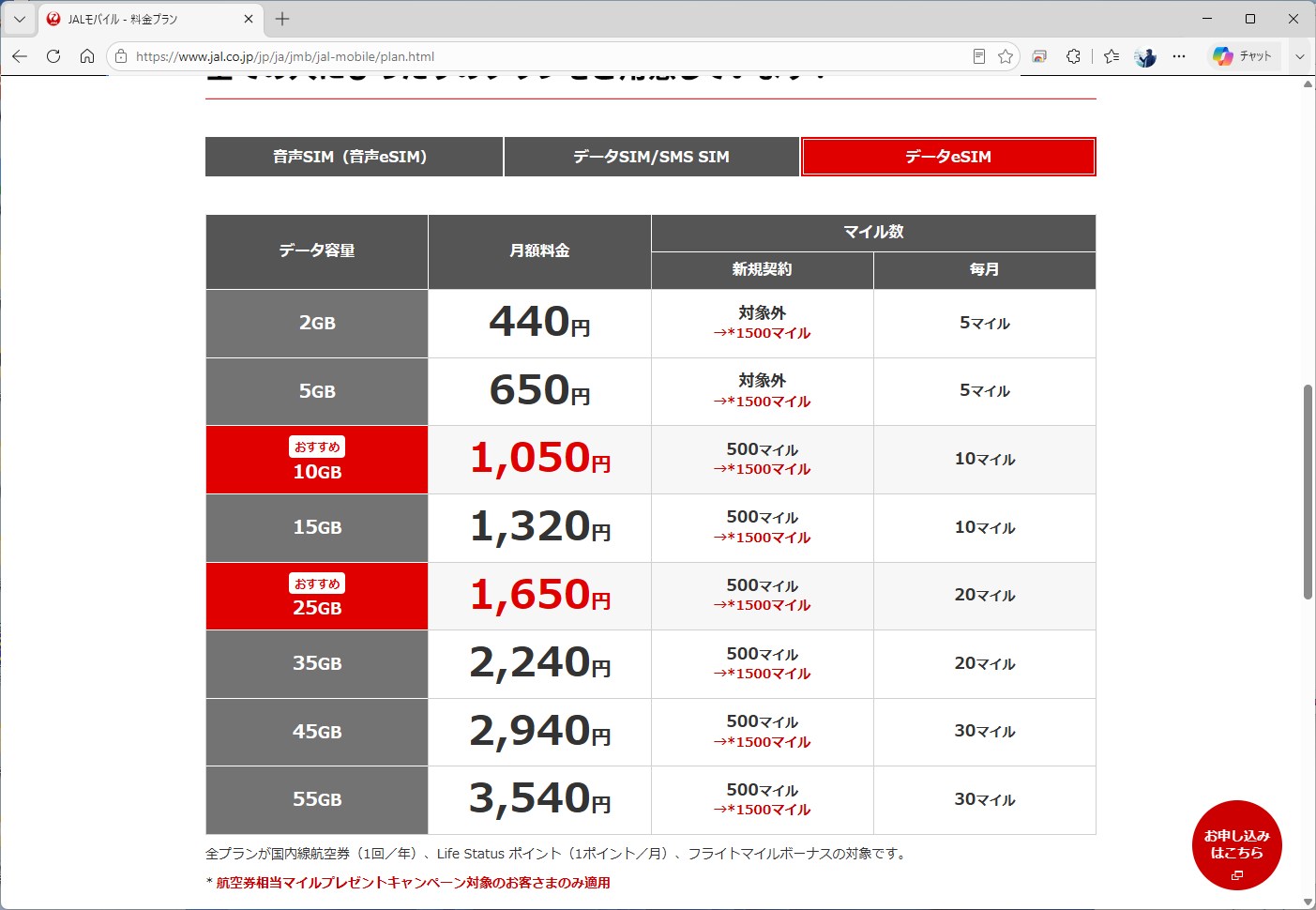Click the 1,050円 price
This screenshot has height=910, width=1316.
[x=539, y=459]
